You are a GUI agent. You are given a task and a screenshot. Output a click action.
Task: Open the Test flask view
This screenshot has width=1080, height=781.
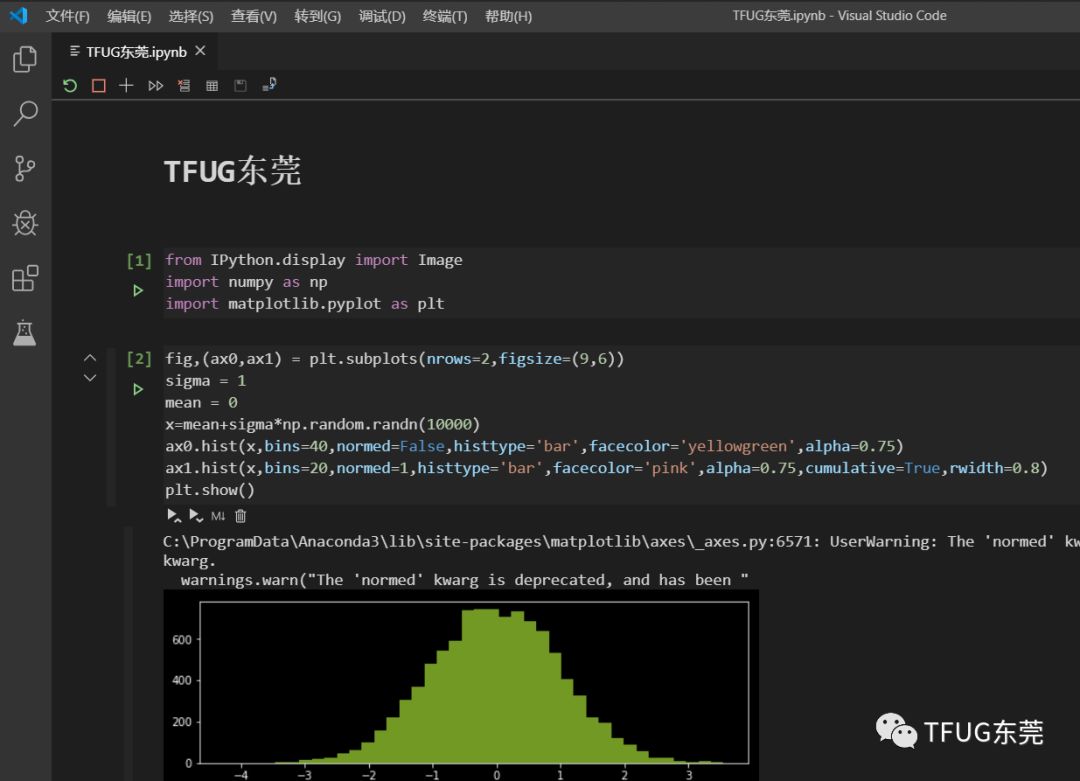pos(25,333)
